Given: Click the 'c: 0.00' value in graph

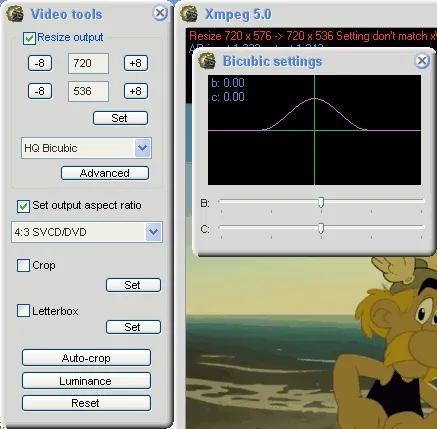Looking at the screenshot, I should (x=228, y=97).
